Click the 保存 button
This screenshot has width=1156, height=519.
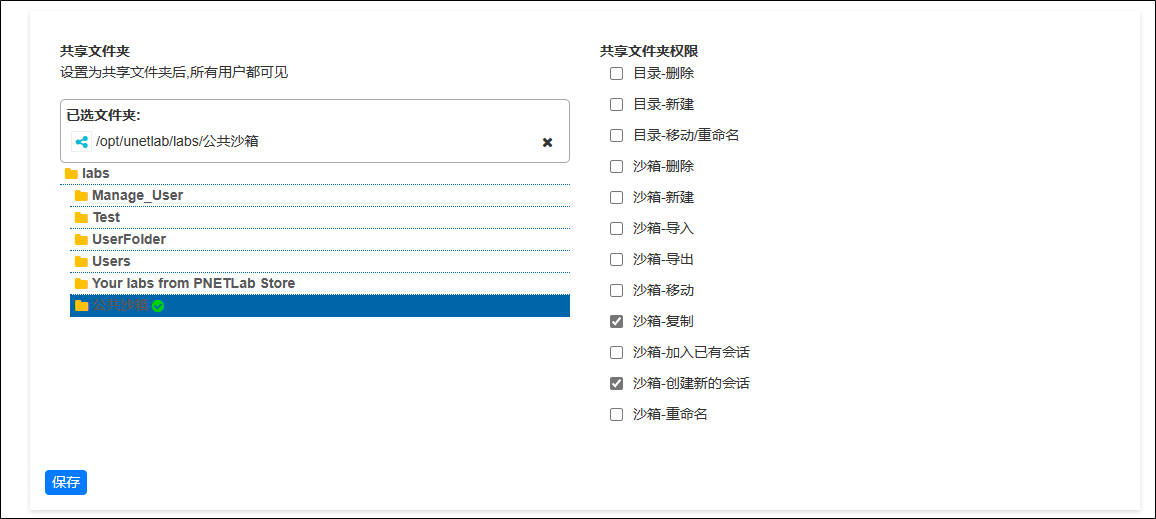(66, 482)
